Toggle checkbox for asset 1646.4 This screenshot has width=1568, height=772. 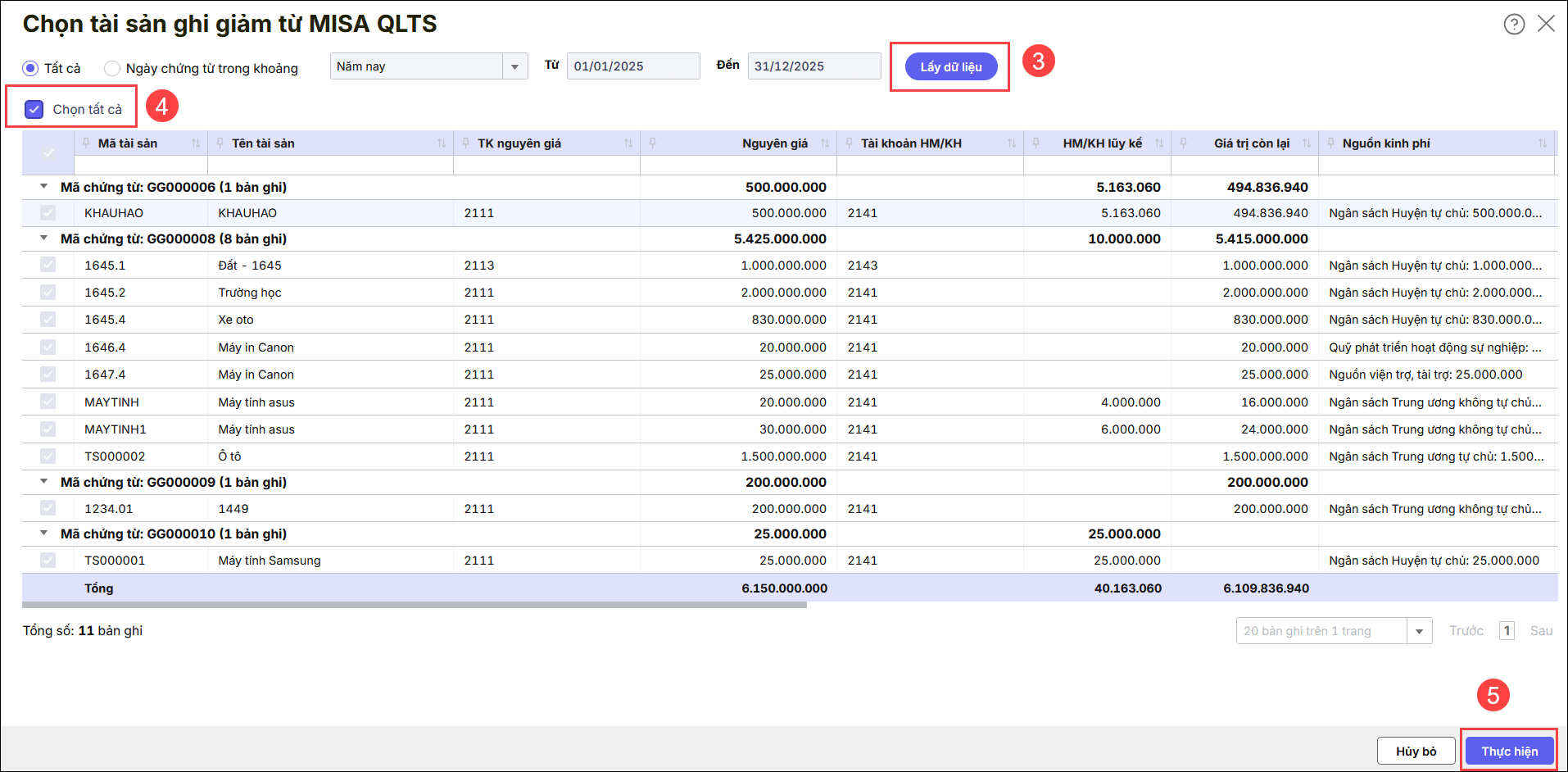point(48,347)
